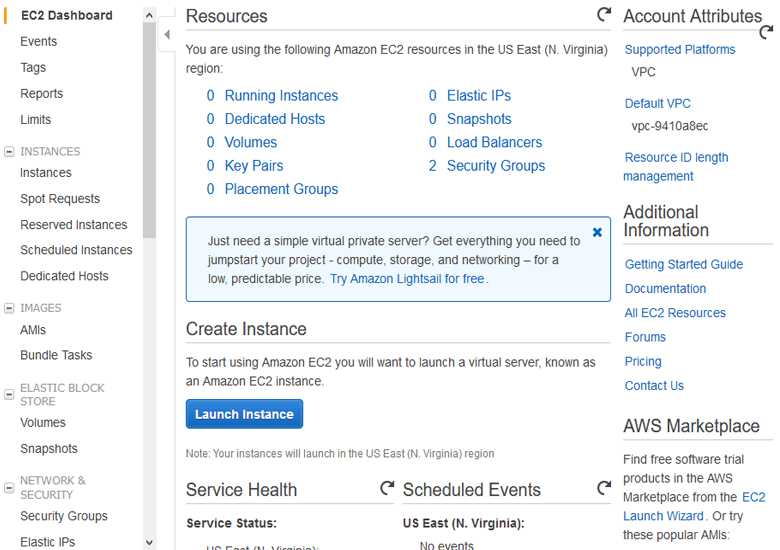Screen dimensions: 780x550
Task: Open Tags in the sidebar
Action: 33,68
